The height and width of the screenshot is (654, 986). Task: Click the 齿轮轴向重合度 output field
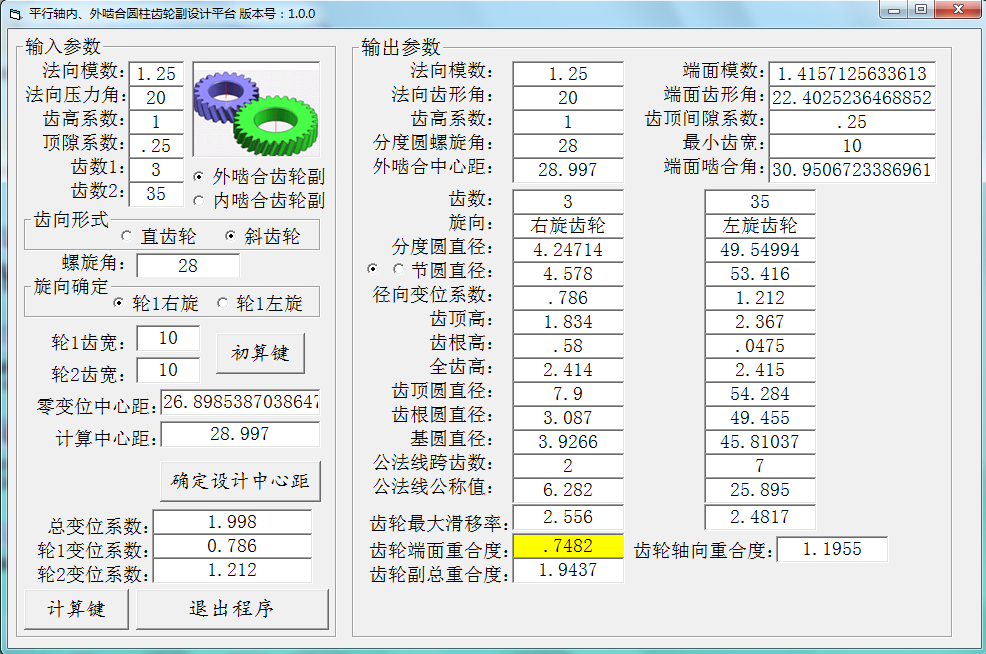pyautogui.click(x=833, y=549)
